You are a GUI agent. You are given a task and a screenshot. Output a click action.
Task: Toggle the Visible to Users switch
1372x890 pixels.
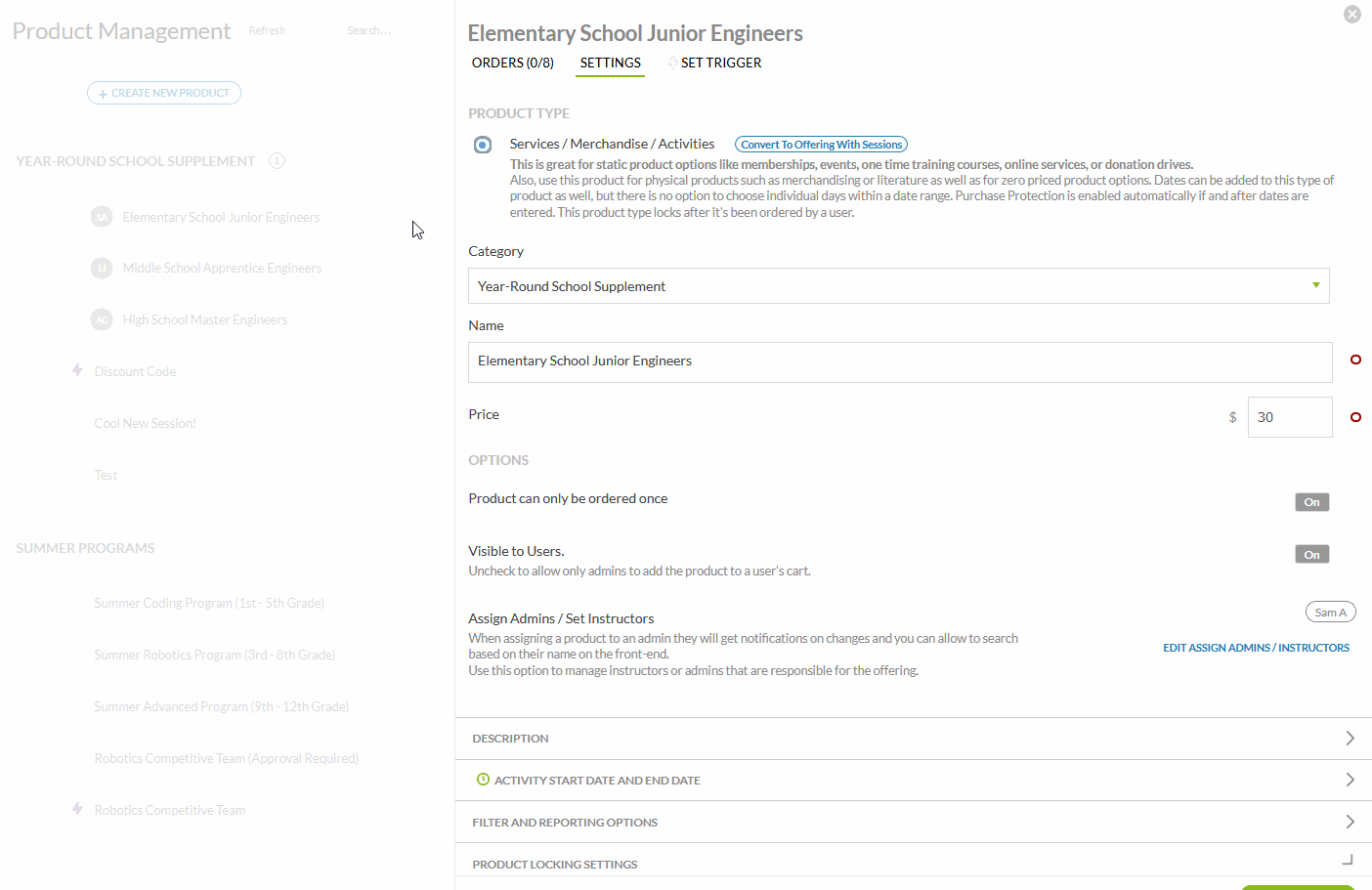click(x=1311, y=555)
